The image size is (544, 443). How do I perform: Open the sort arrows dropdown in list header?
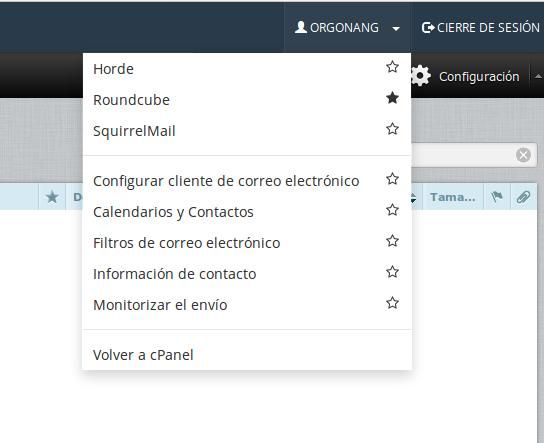(413, 198)
